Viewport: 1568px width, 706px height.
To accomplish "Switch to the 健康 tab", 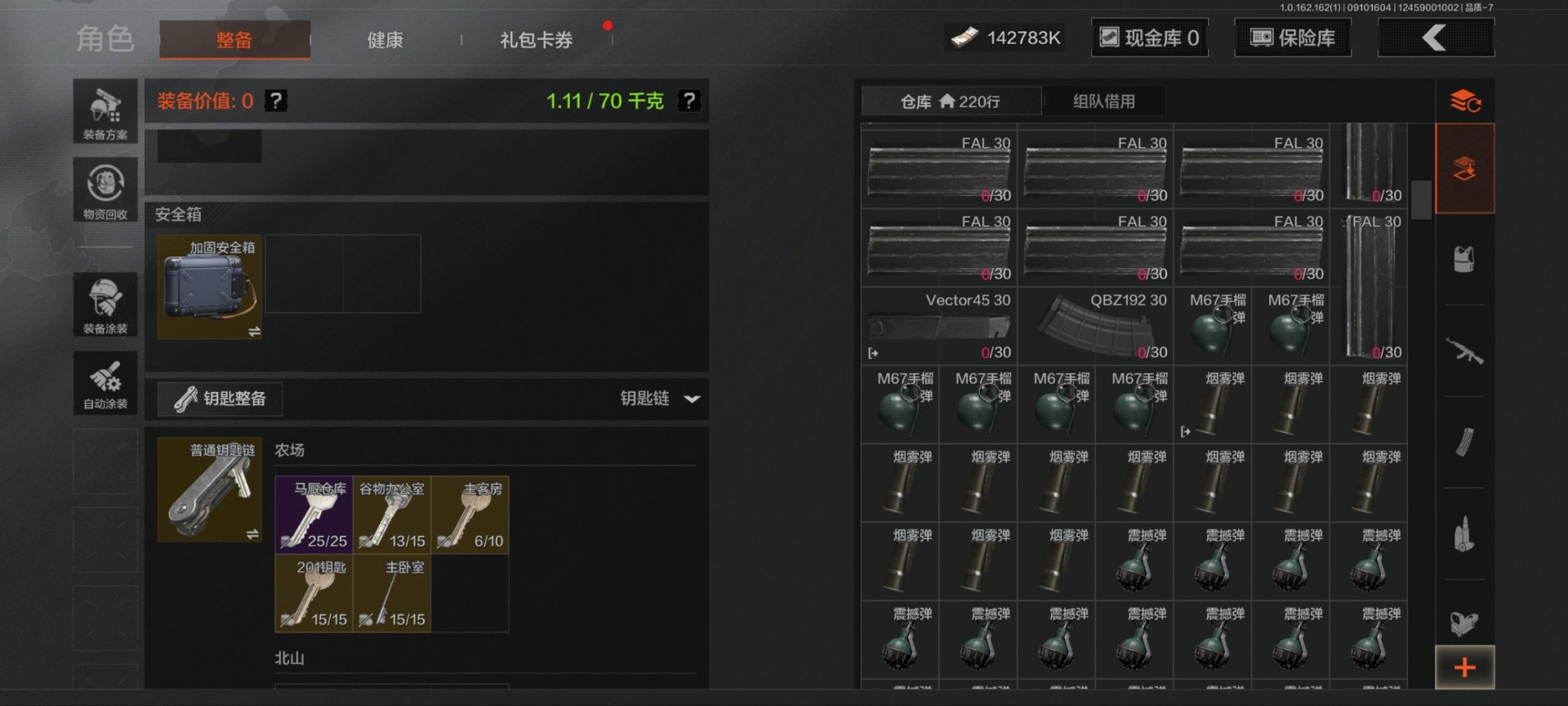I will (x=385, y=40).
